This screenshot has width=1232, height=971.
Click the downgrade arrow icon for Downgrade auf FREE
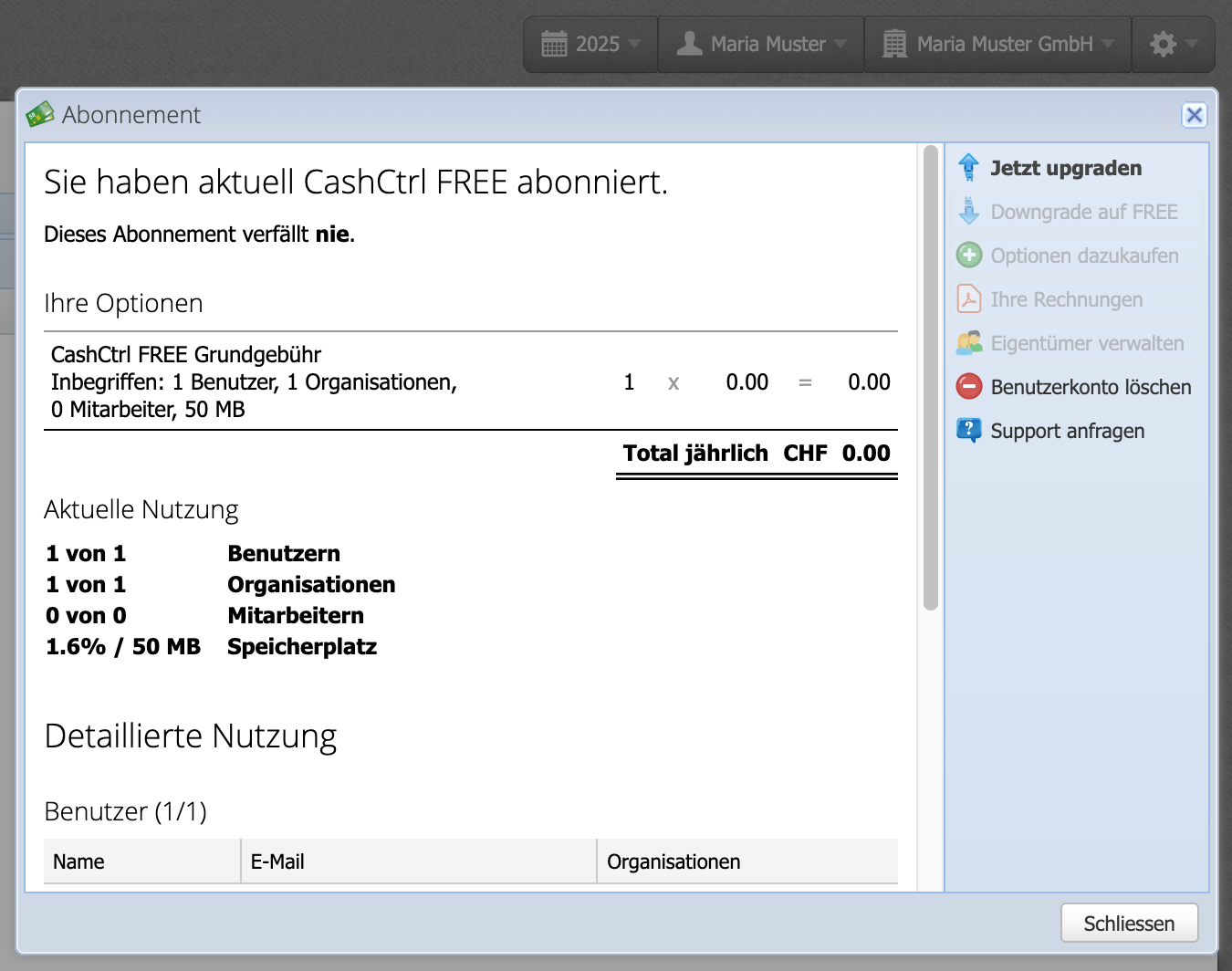click(969, 211)
